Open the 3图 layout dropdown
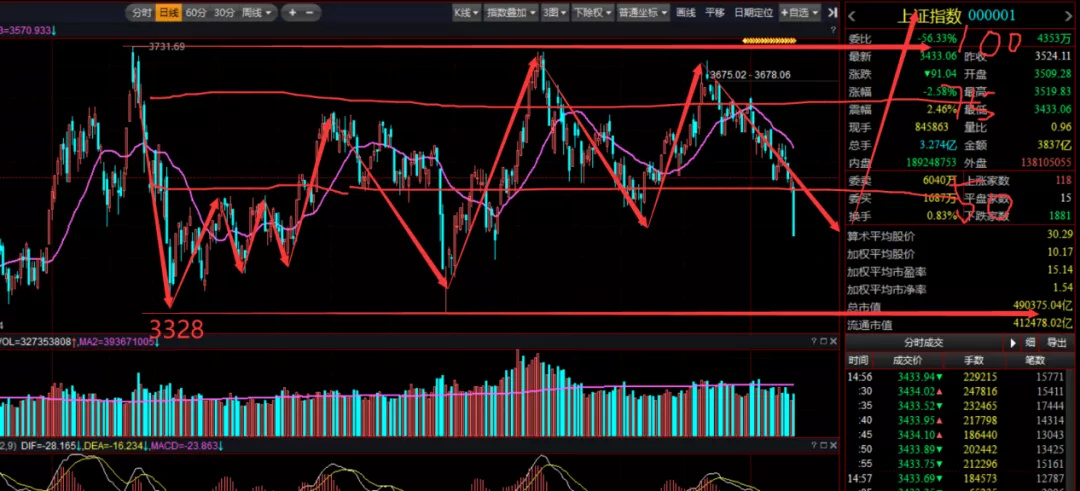 (x=555, y=12)
